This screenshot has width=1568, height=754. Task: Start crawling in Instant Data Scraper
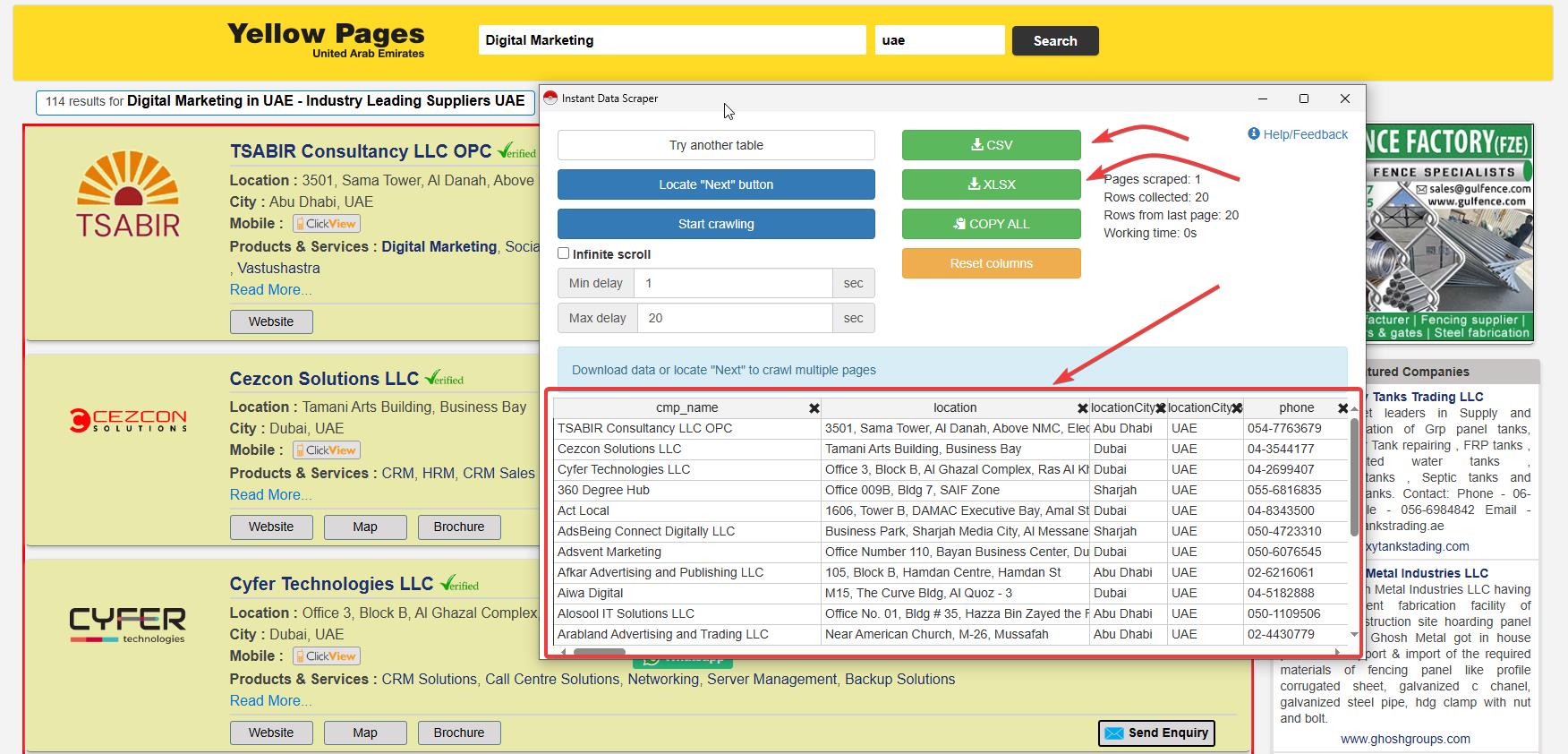(x=716, y=224)
